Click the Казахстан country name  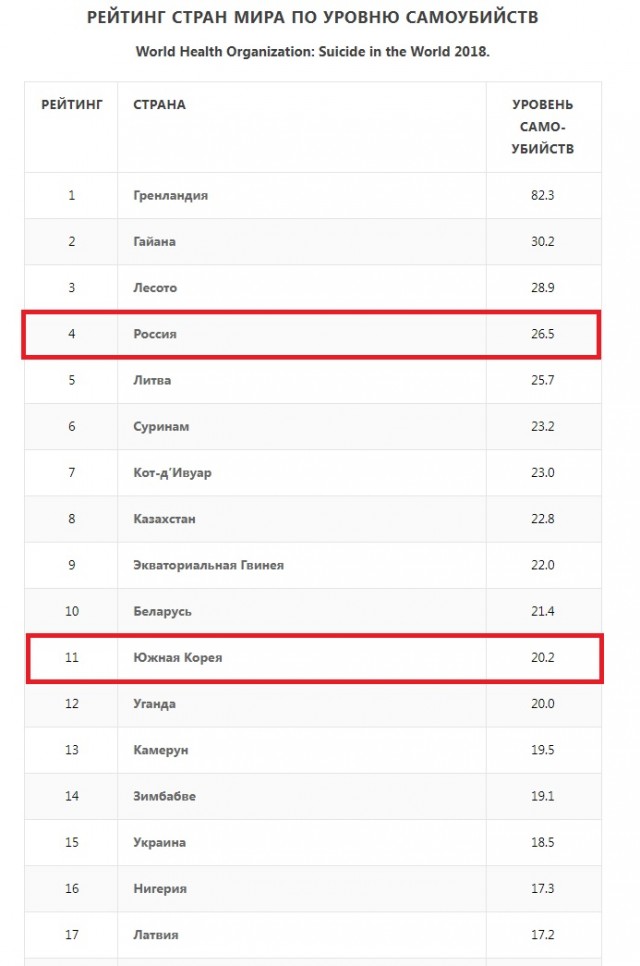pos(164,519)
